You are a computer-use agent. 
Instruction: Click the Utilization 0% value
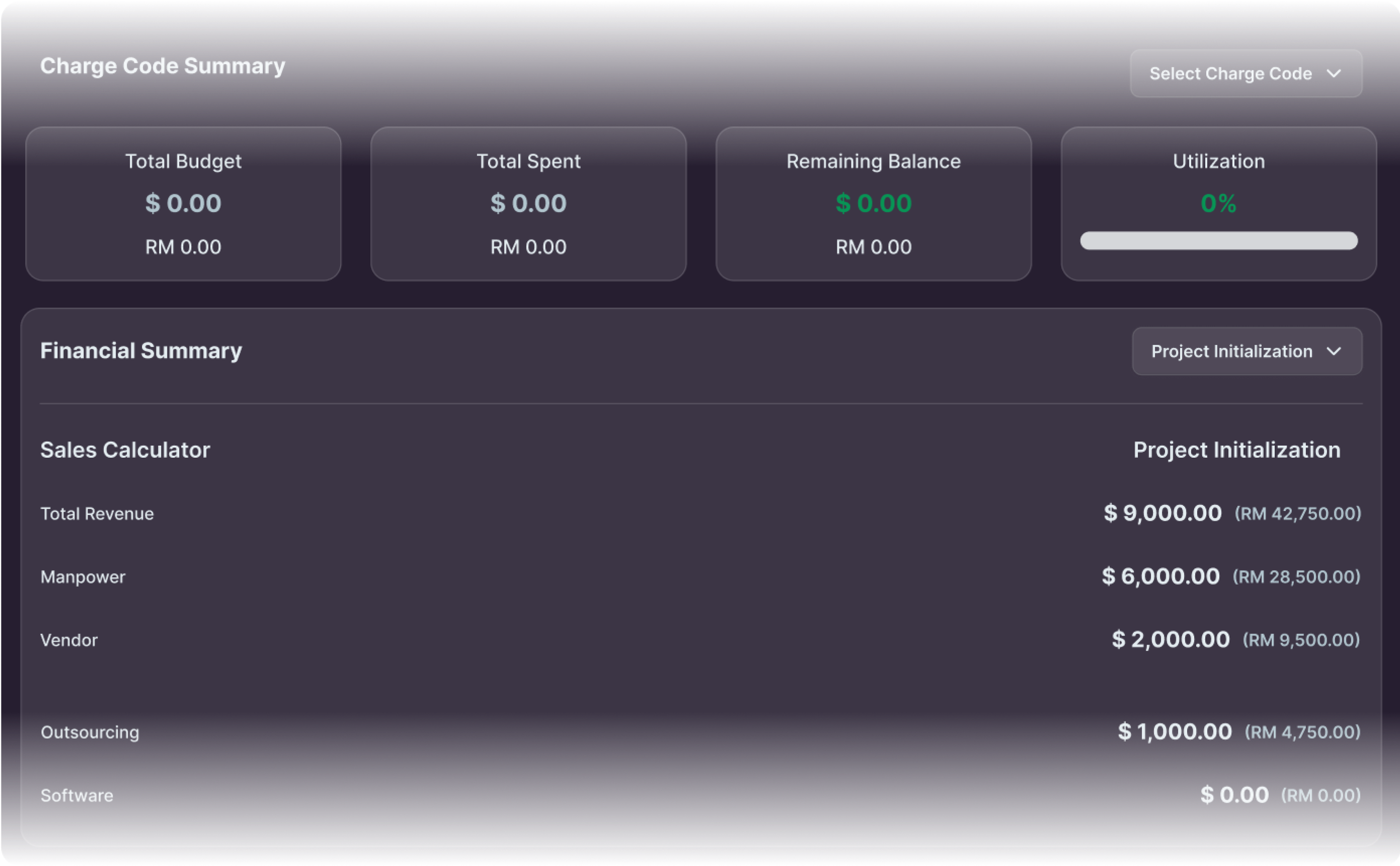pos(1218,203)
